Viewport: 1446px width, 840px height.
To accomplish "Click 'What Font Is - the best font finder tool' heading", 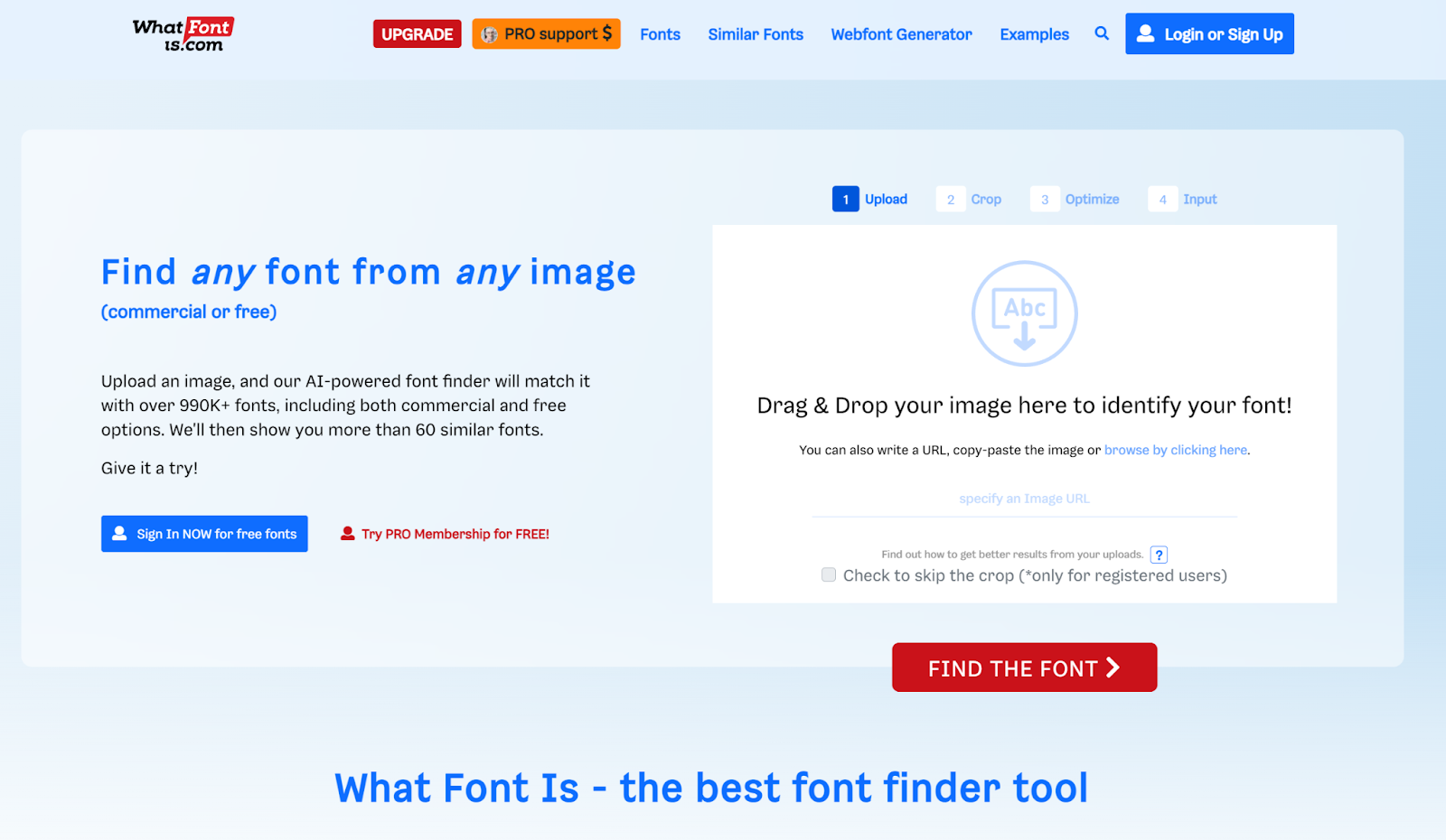I will (x=711, y=788).
